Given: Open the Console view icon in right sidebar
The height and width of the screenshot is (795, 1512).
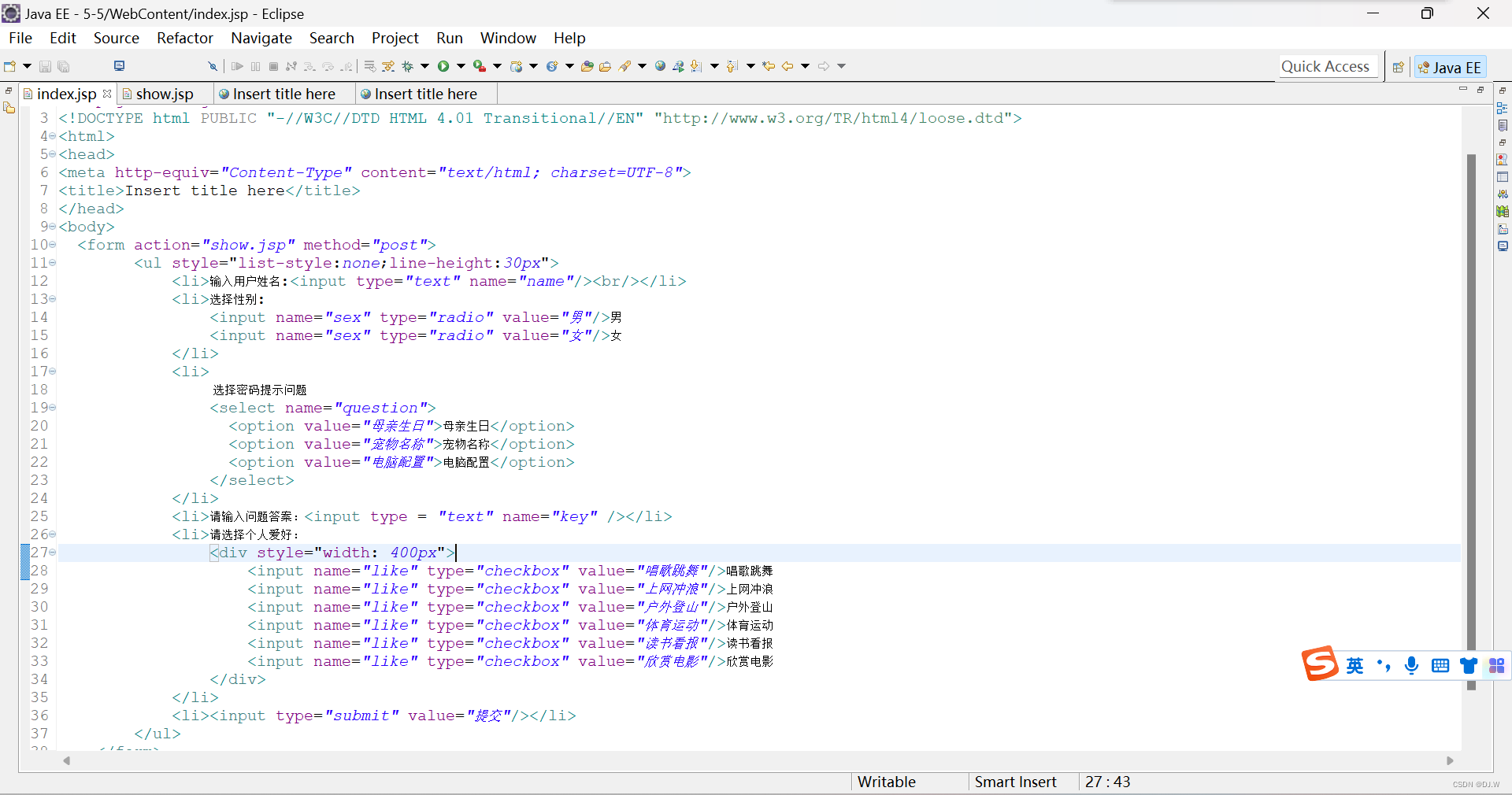Looking at the screenshot, I should tap(1503, 246).
